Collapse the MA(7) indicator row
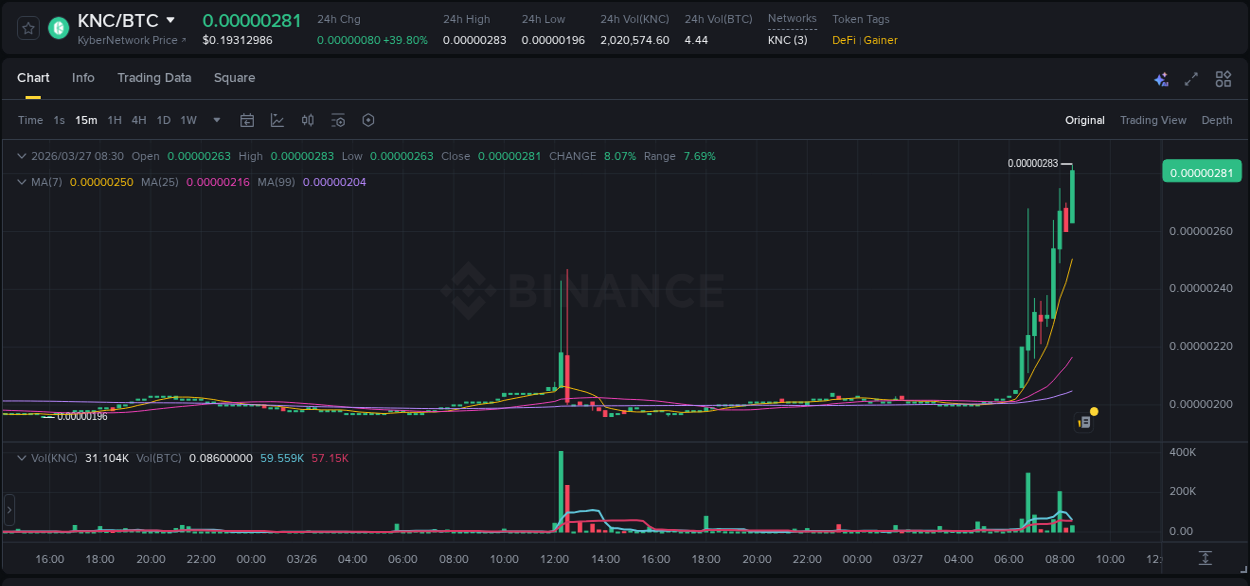Viewport: 1250px width, 586px height. coord(20,182)
